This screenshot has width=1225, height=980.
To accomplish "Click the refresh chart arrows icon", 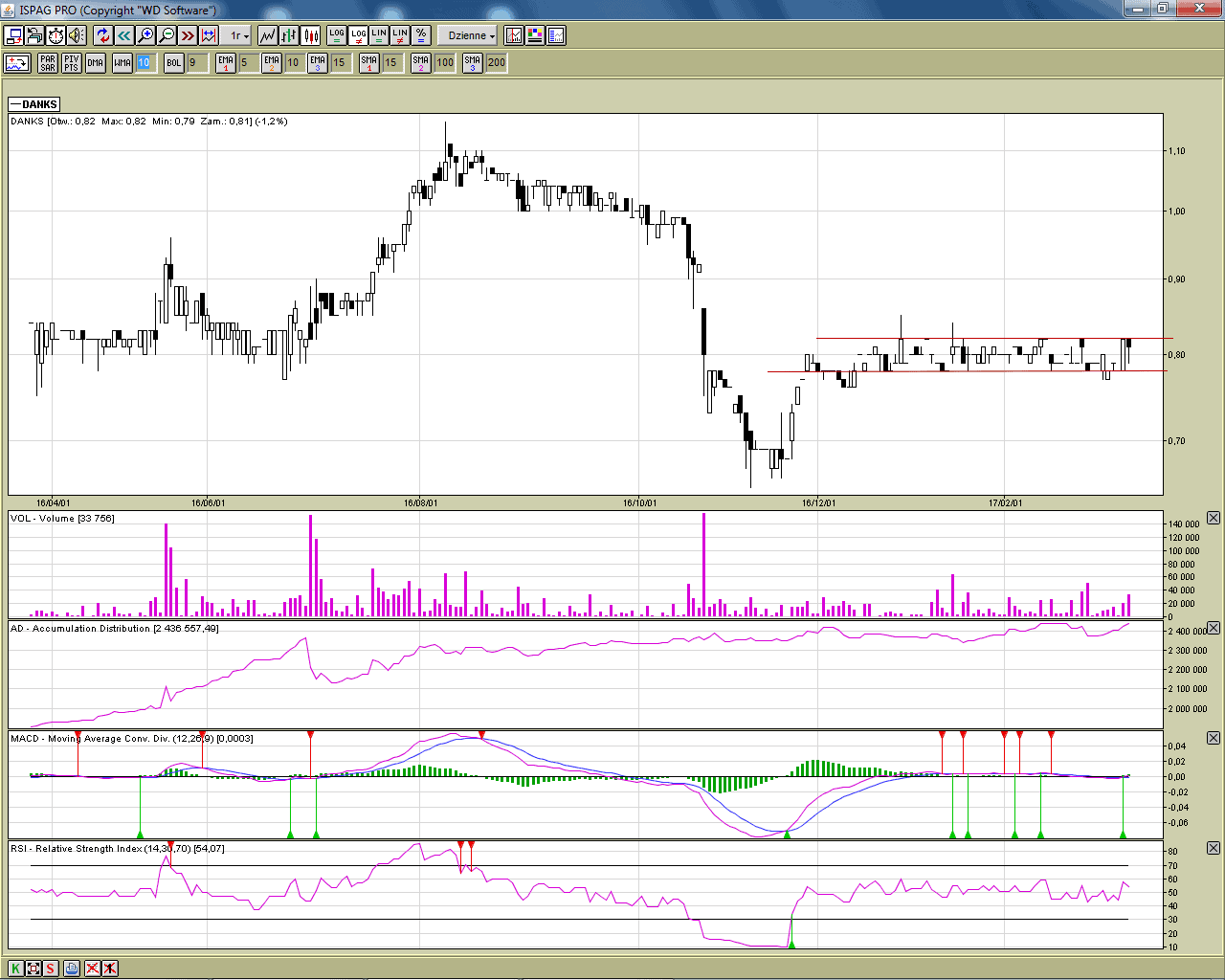I will pos(103,35).
